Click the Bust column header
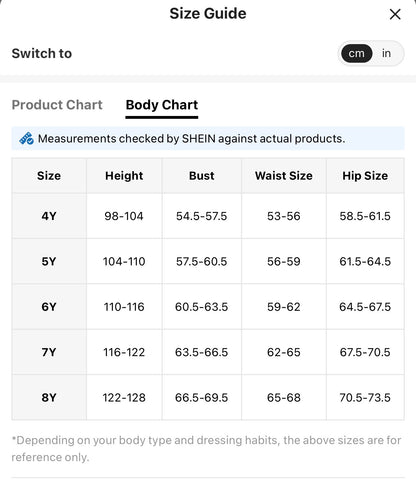 202,176
